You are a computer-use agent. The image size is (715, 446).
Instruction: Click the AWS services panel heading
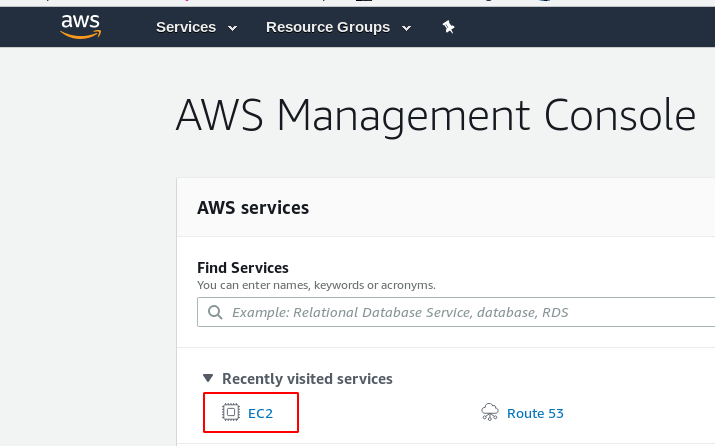(253, 208)
